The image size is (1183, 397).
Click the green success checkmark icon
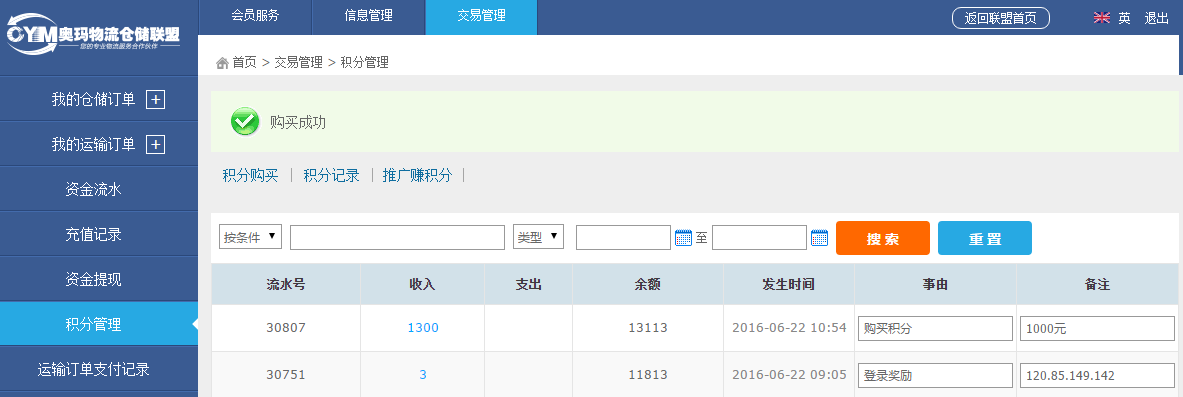pyautogui.click(x=245, y=122)
